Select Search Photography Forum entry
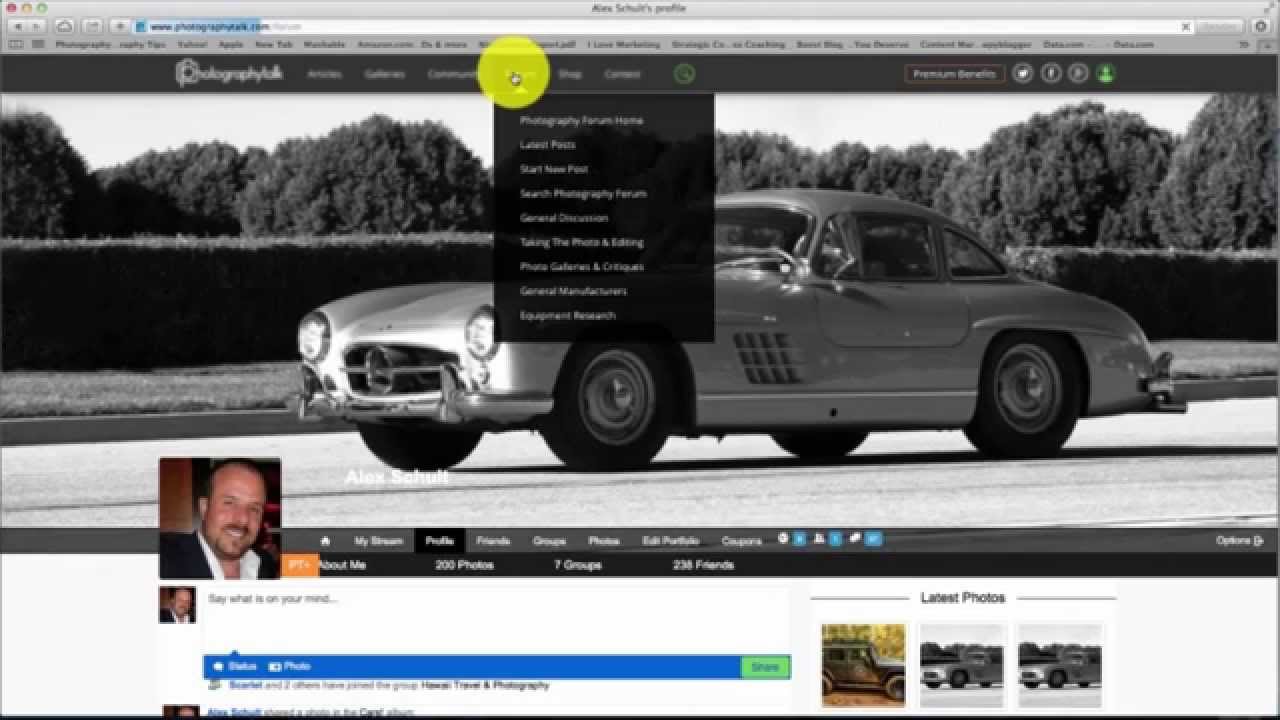Image resolution: width=1280 pixels, height=720 pixels. (x=583, y=194)
